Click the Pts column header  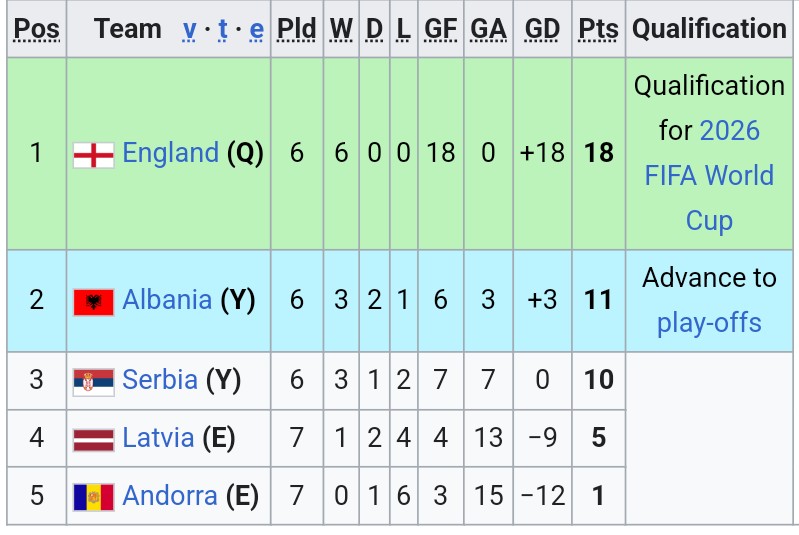[x=598, y=29]
